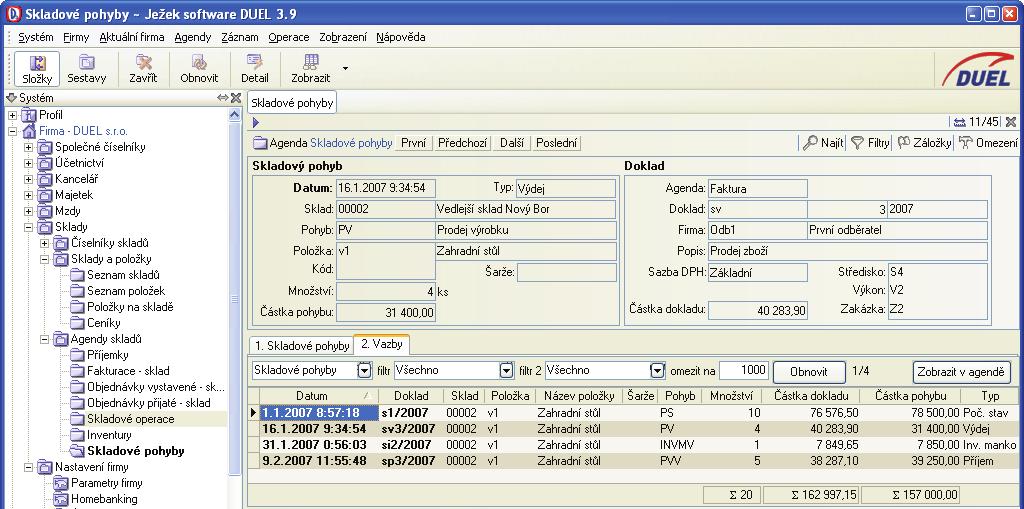
Task: Click the Zavřít toolbar icon
Action: point(143,69)
